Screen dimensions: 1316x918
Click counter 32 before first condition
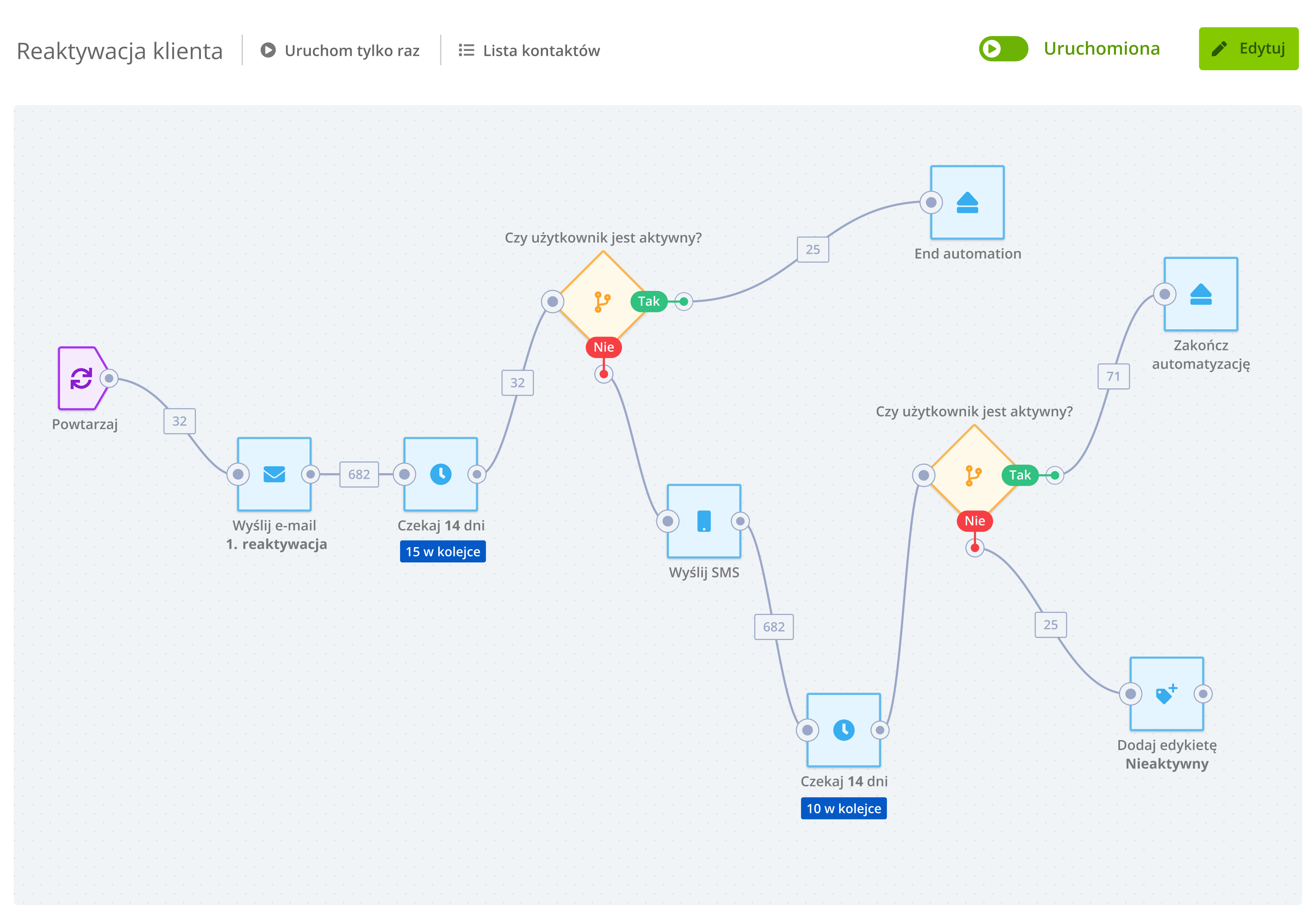pos(518,383)
